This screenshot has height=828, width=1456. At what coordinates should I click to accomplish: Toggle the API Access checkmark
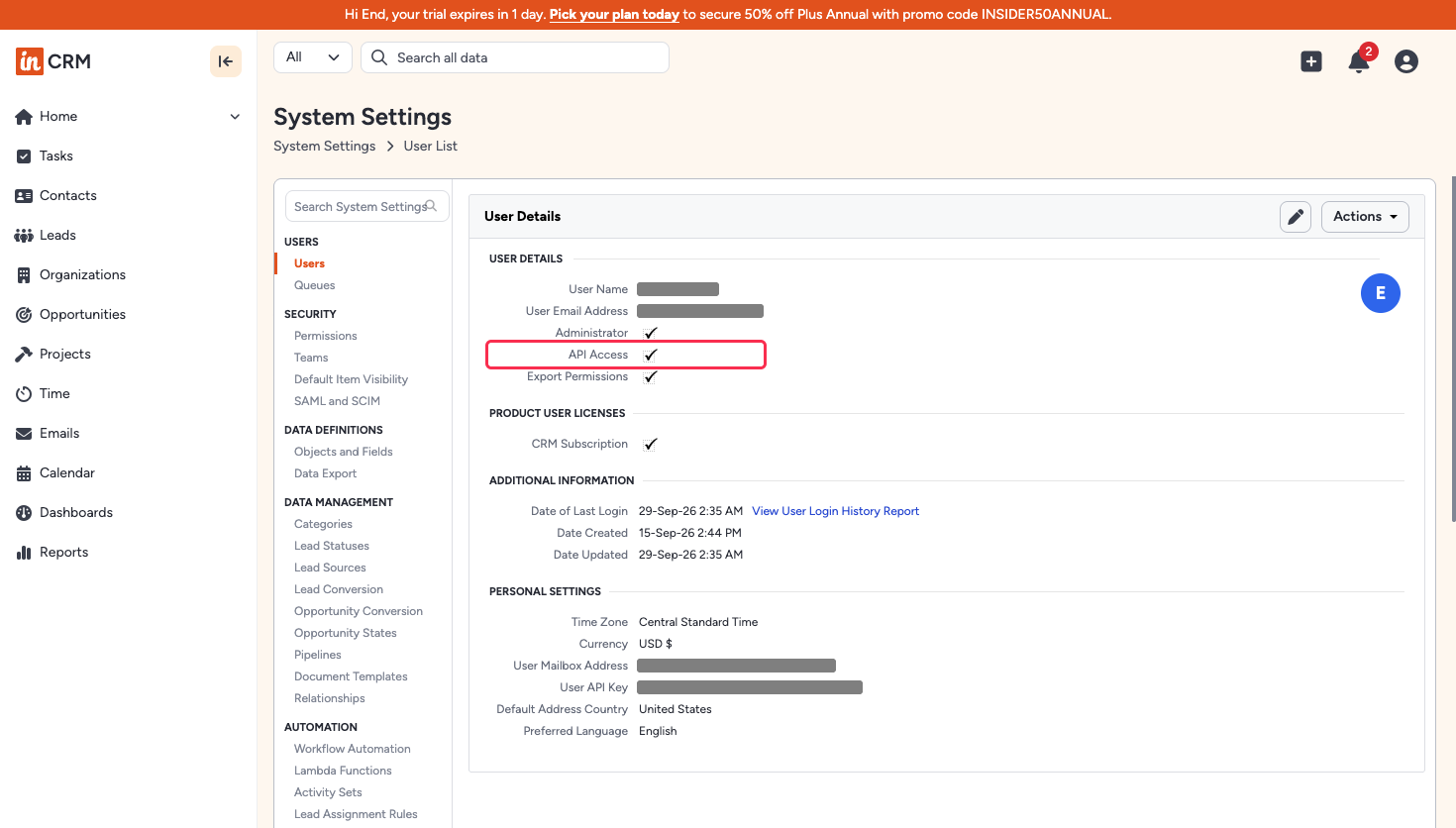[x=651, y=355]
